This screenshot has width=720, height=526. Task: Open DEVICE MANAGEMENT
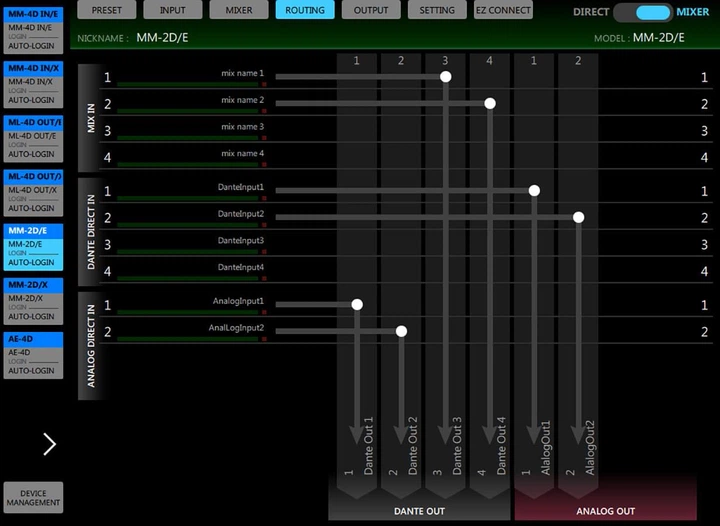tap(33, 498)
